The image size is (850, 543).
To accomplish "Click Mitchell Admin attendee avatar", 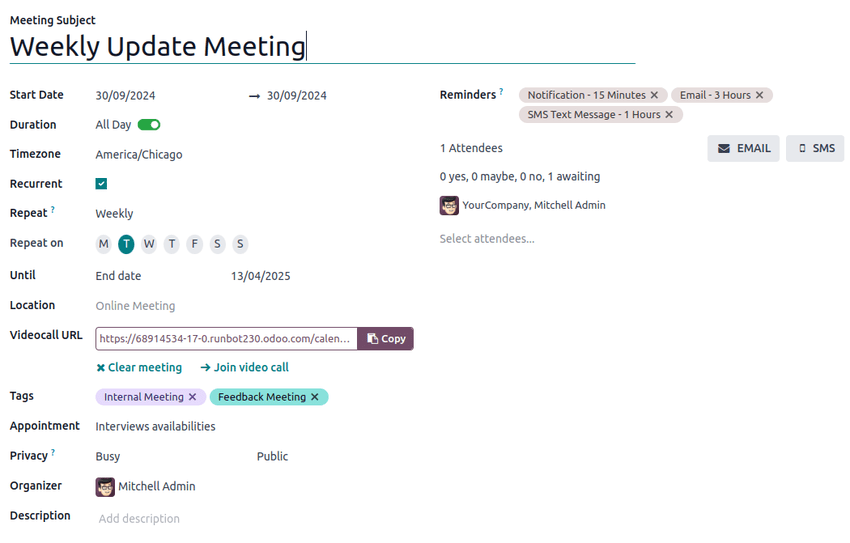I will click(449, 205).
